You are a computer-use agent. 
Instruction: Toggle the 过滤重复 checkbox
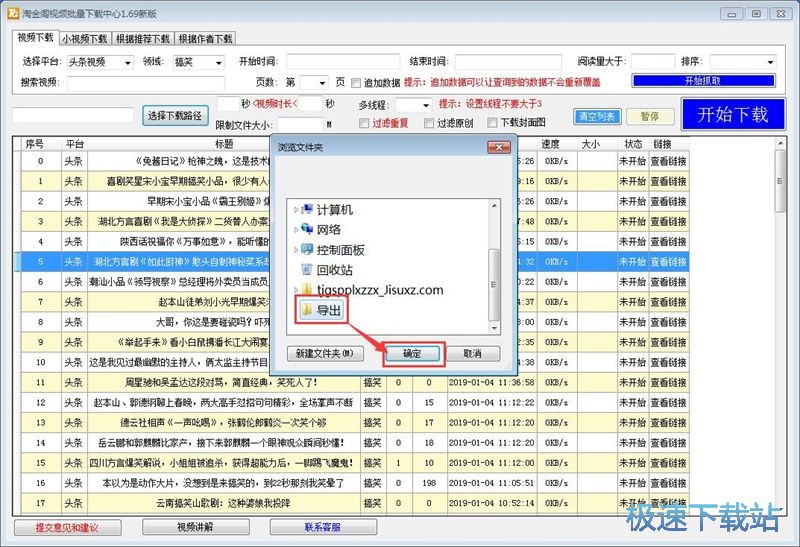(x=365, y=123)
